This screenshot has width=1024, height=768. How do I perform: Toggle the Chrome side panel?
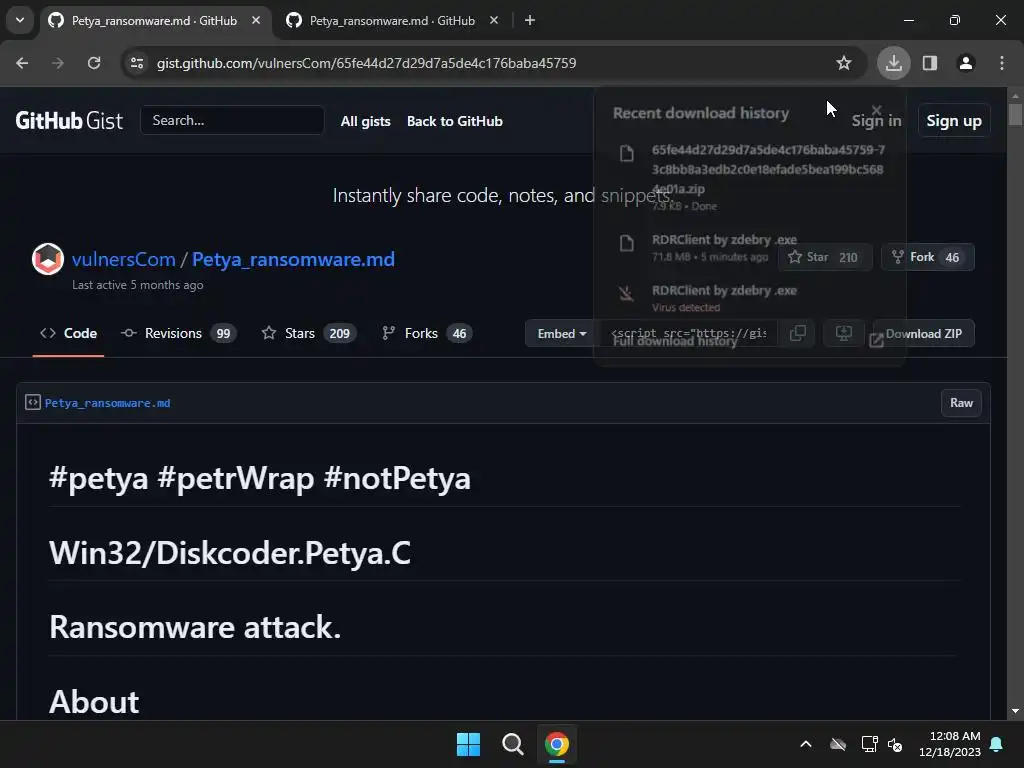(x=930, y=63)
